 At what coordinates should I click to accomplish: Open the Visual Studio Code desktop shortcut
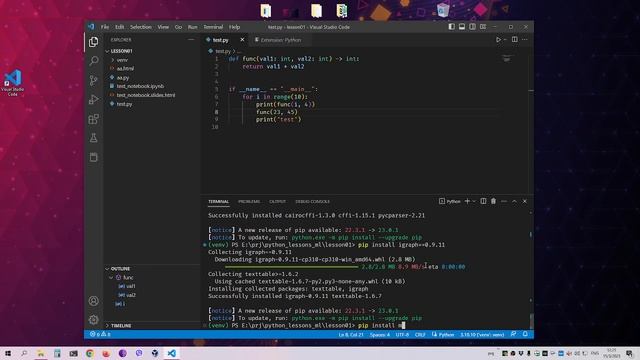pos(13,83)
